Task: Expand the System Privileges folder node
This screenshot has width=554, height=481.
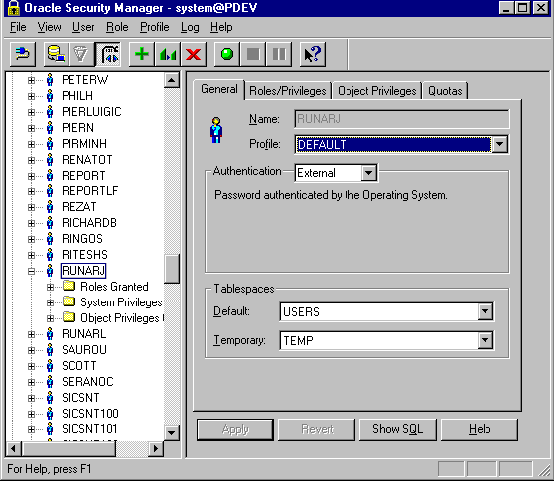Action: 51,303
